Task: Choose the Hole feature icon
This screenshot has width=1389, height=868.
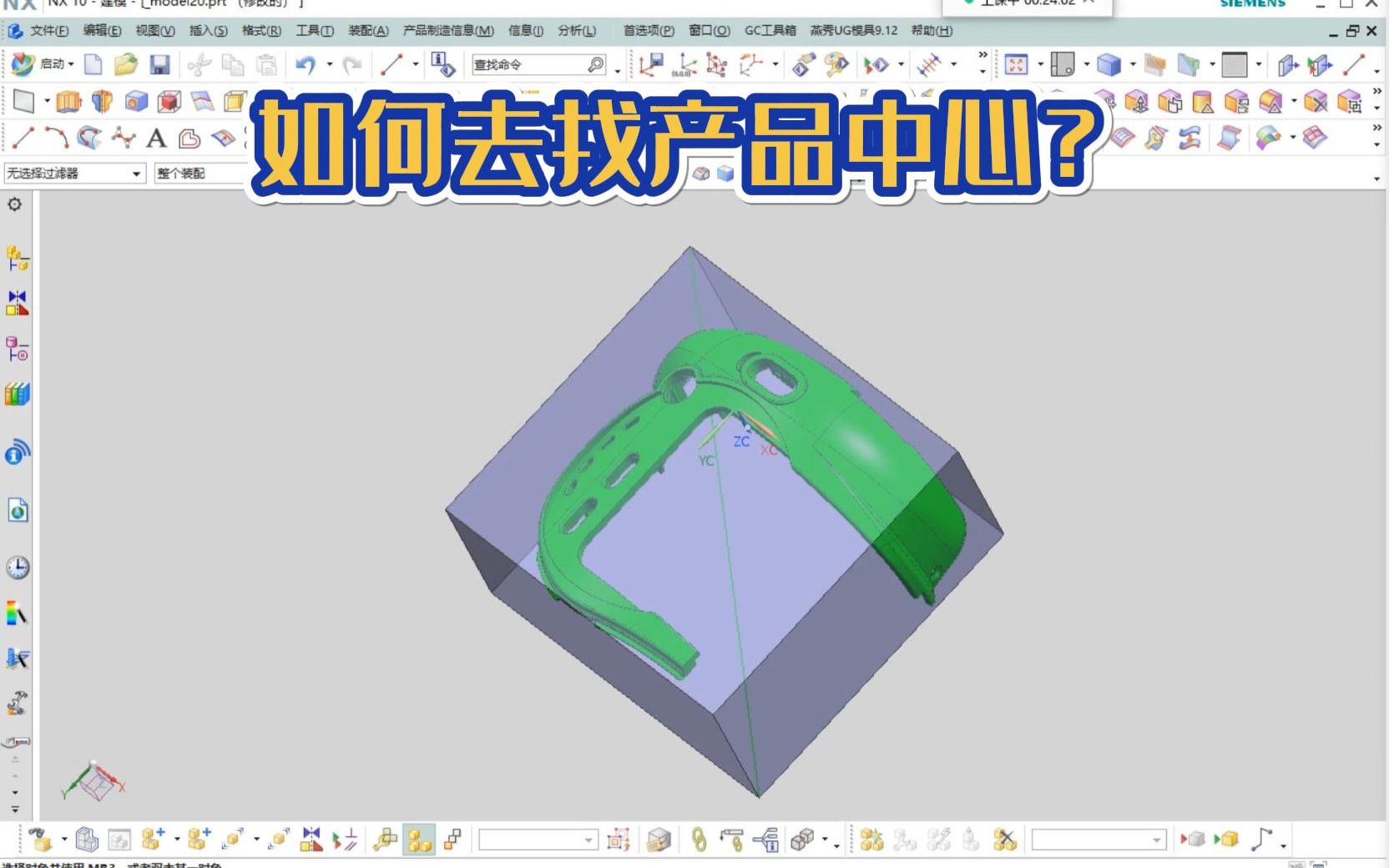Action: click(136, 102)
